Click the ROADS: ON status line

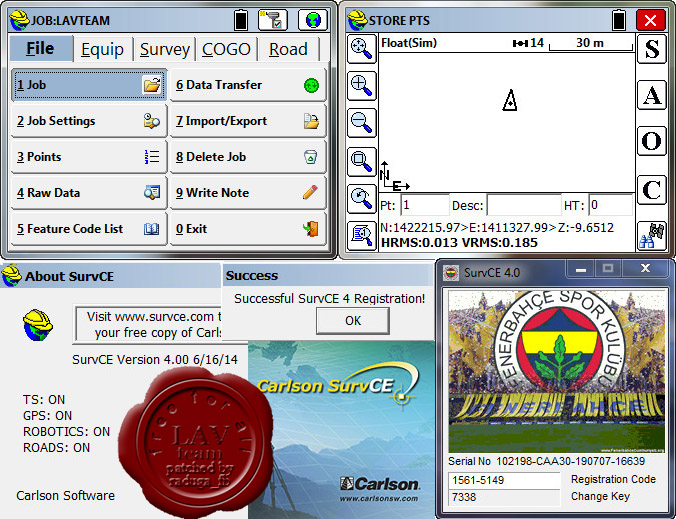56,448
